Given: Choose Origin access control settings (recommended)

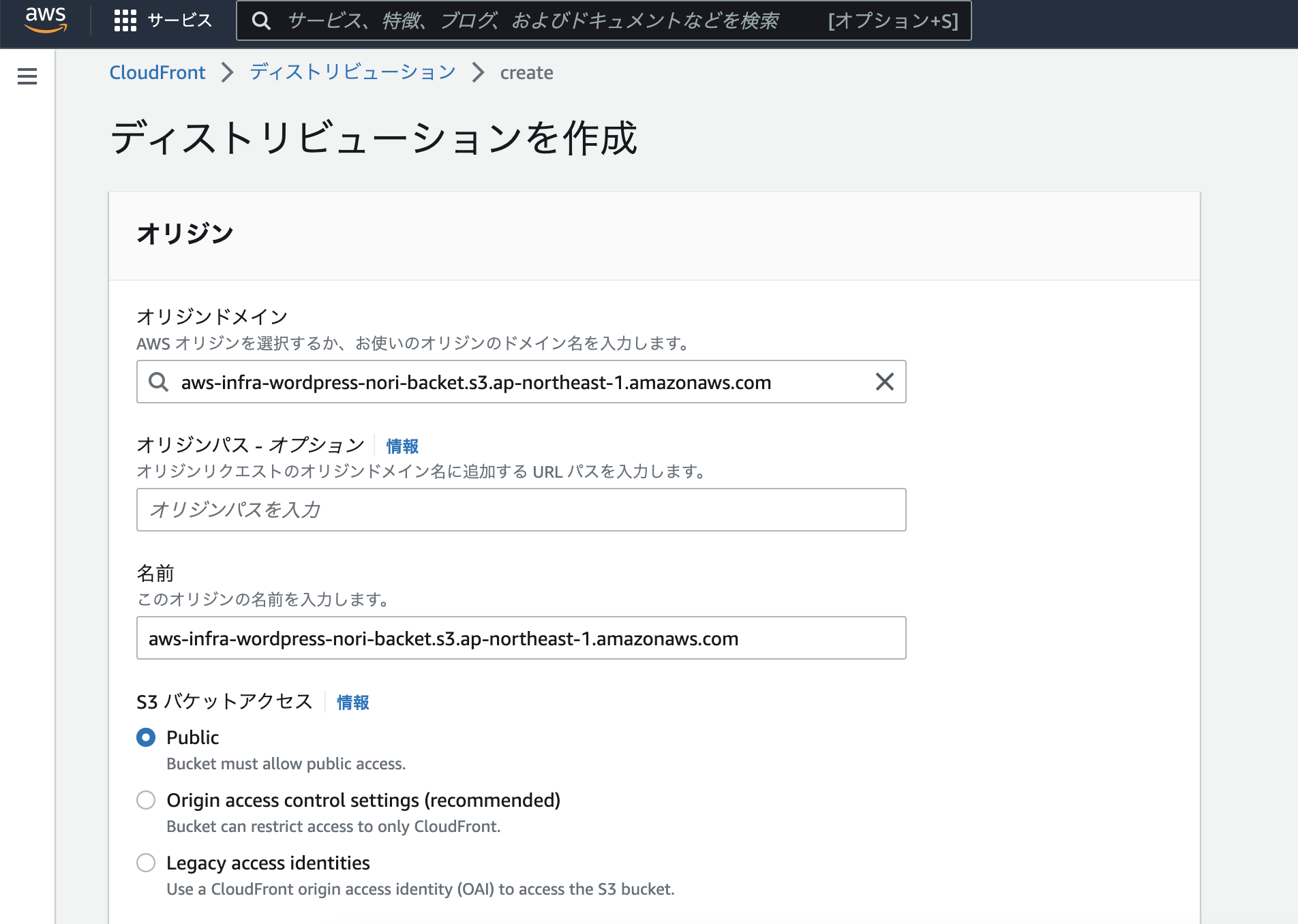Looking at the screenshot, I should click(x=145, y=801).
